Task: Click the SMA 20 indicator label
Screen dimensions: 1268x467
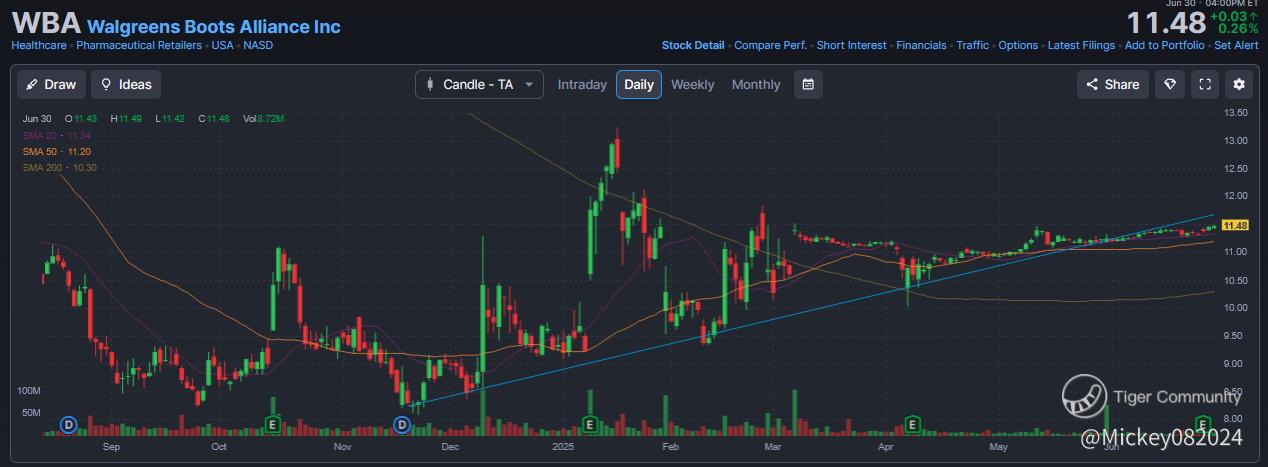Action: click(x=57, y=135)
